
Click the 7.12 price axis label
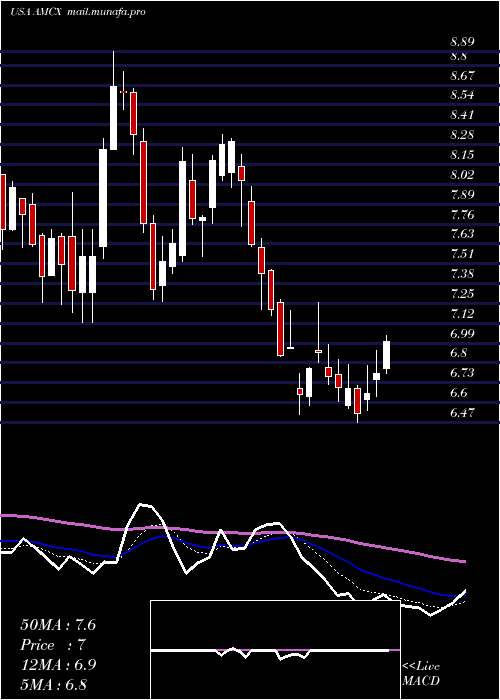[x=462, y=314]
